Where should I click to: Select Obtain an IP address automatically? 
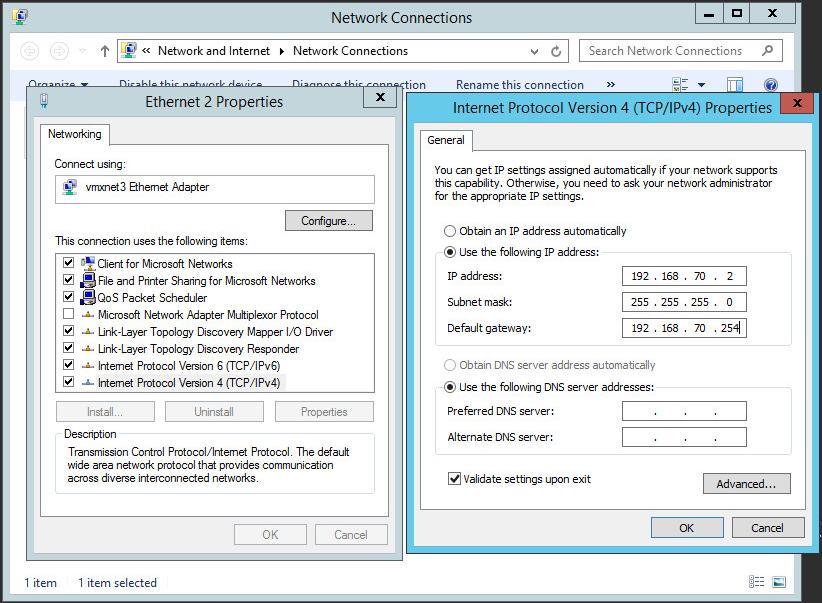(451, 231)
